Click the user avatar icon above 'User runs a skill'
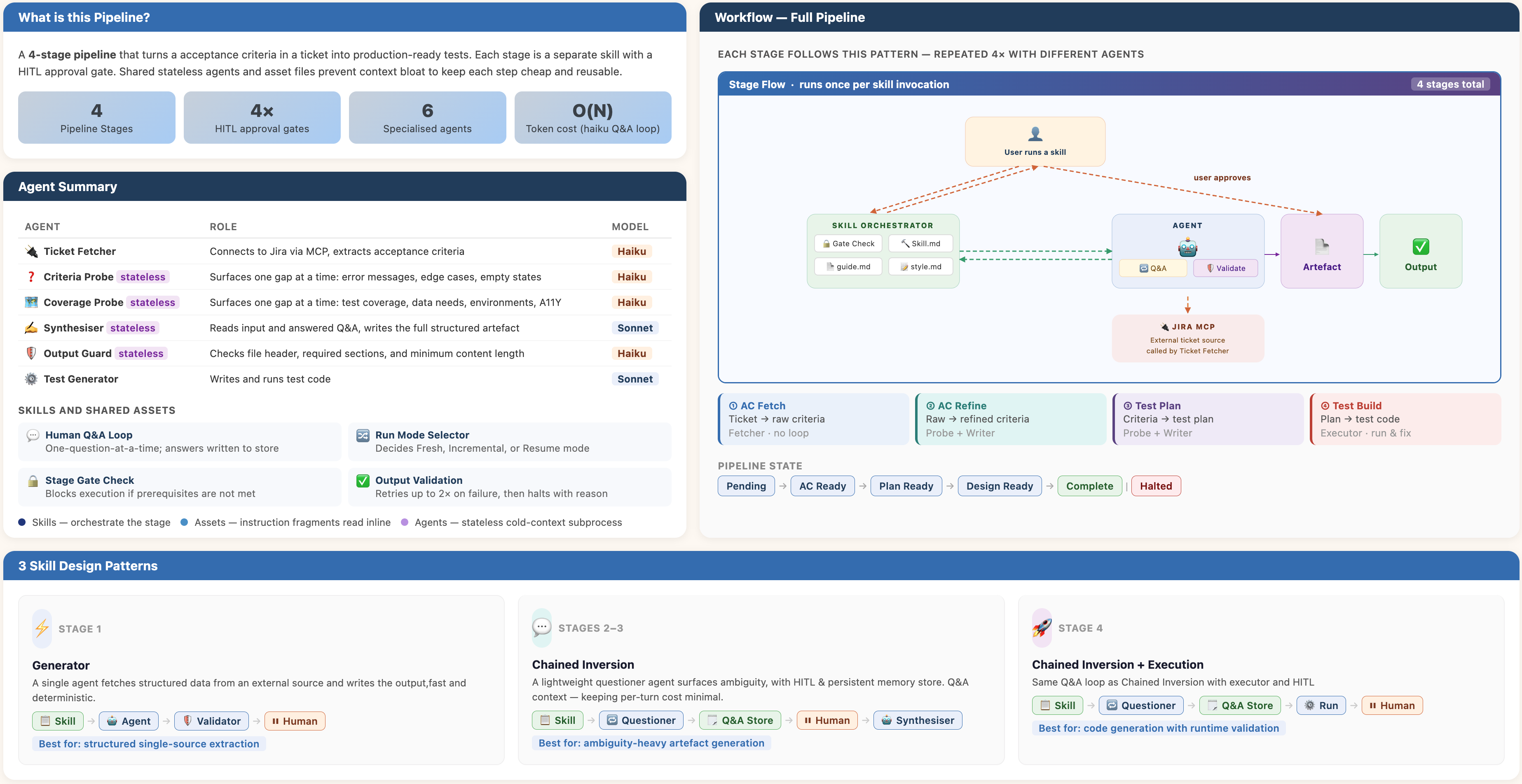The image size is (1522, 784). tap(1035, 134)
